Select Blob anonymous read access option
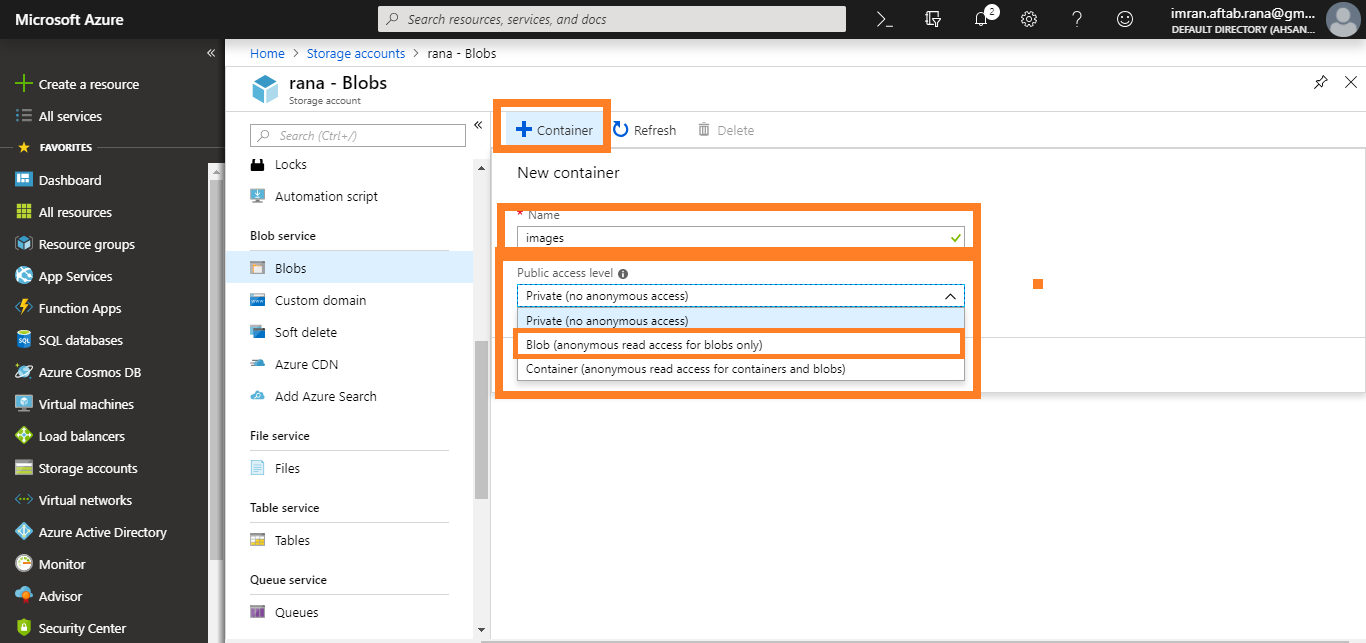The width and height of the screenshot is (1366, 643). pos(650,343)
